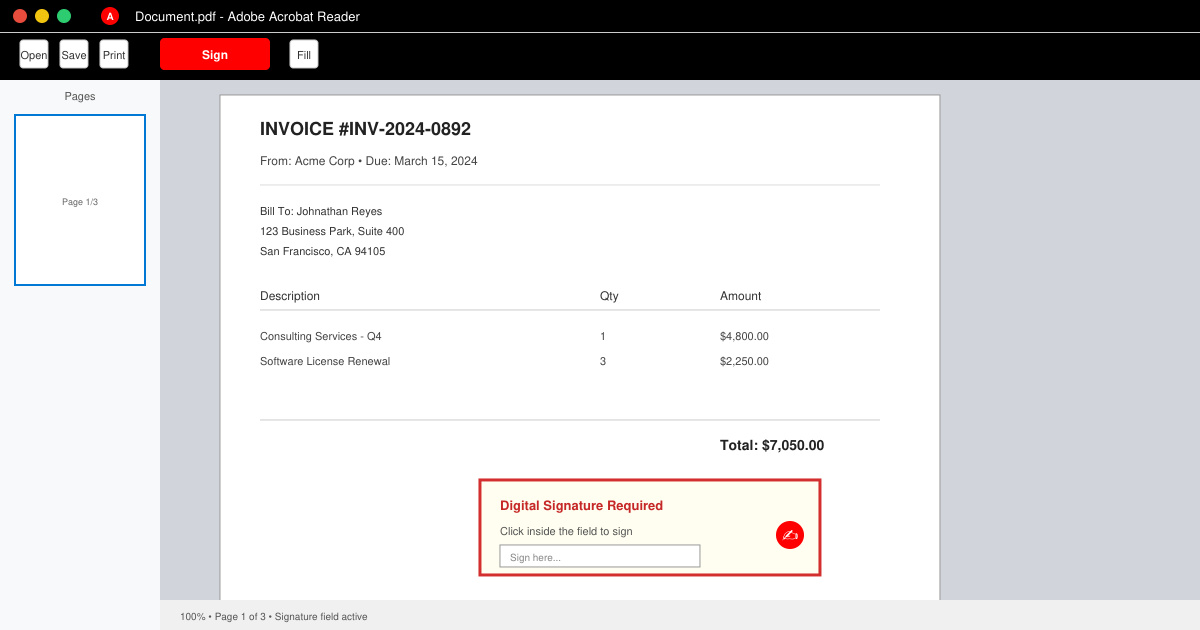Click the 'Document.pdf - Adobe Acrobat Reader' window title

247,16
